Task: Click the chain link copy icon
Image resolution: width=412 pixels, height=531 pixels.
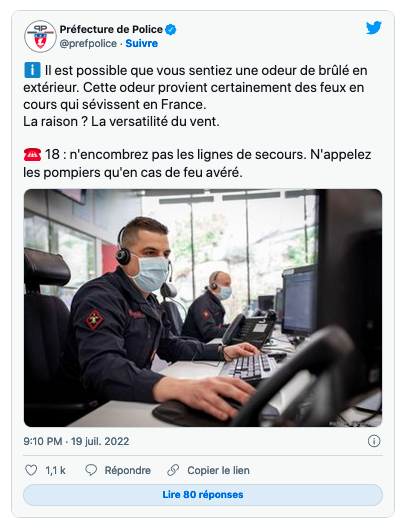Action: tap(173, 470)
